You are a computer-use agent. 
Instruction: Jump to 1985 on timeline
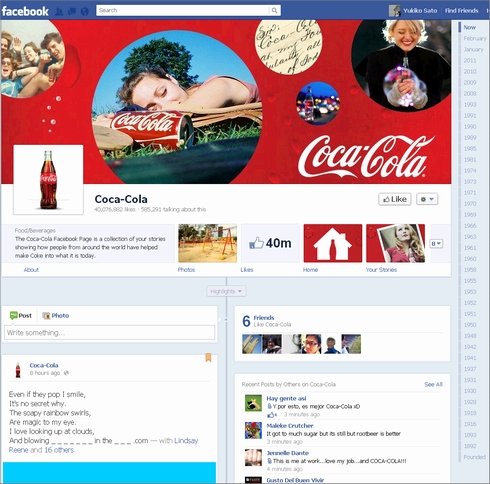click(x=470, y=148)
